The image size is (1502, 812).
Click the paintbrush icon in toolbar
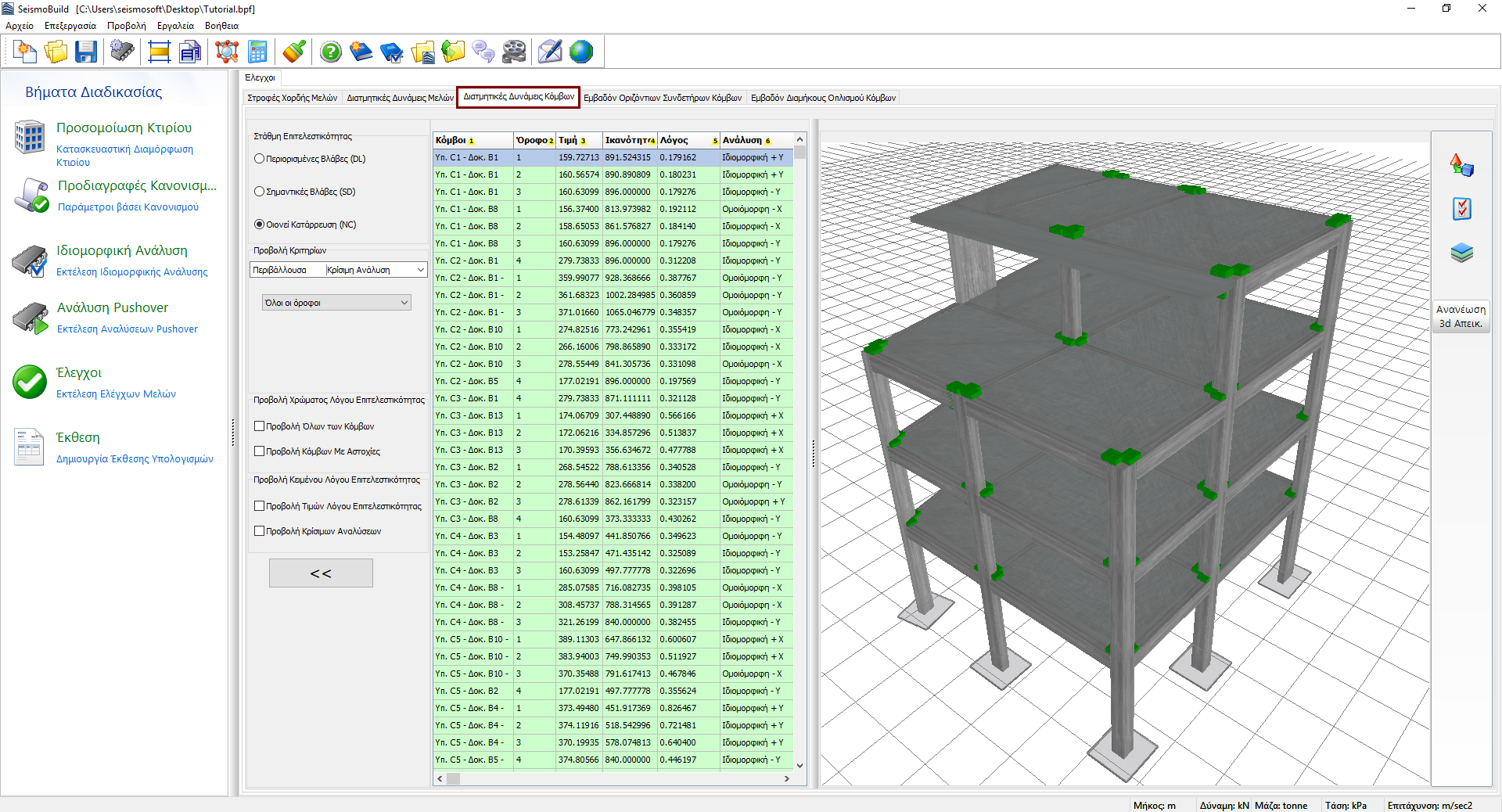[294, 52]
